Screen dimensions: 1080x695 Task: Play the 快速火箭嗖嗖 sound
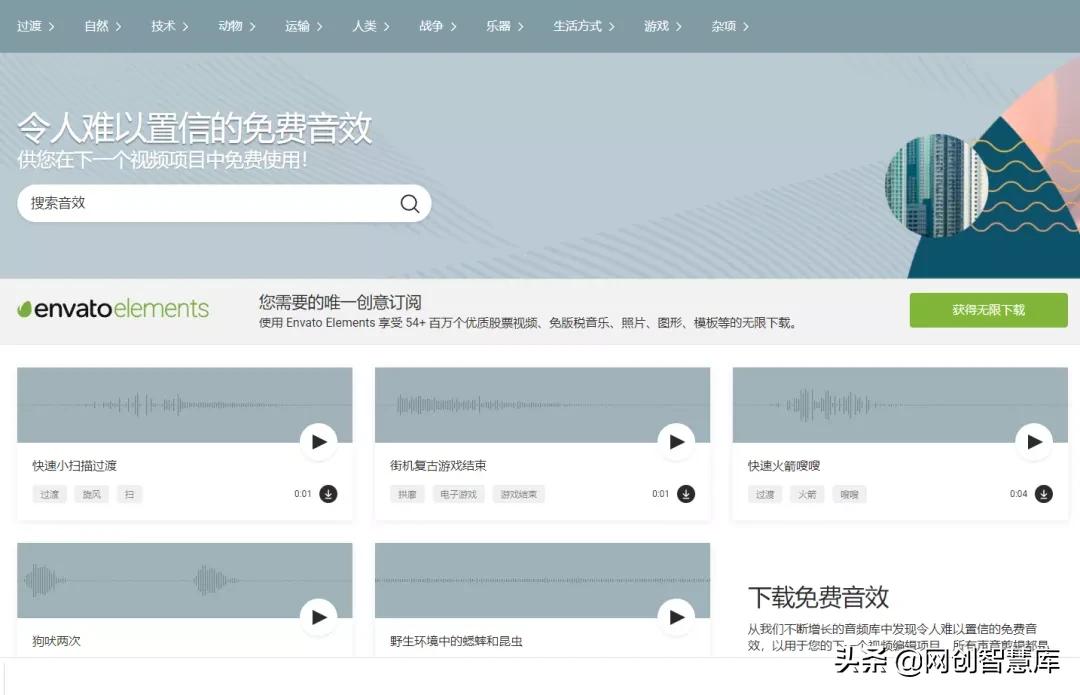(x=1034, y=441)
